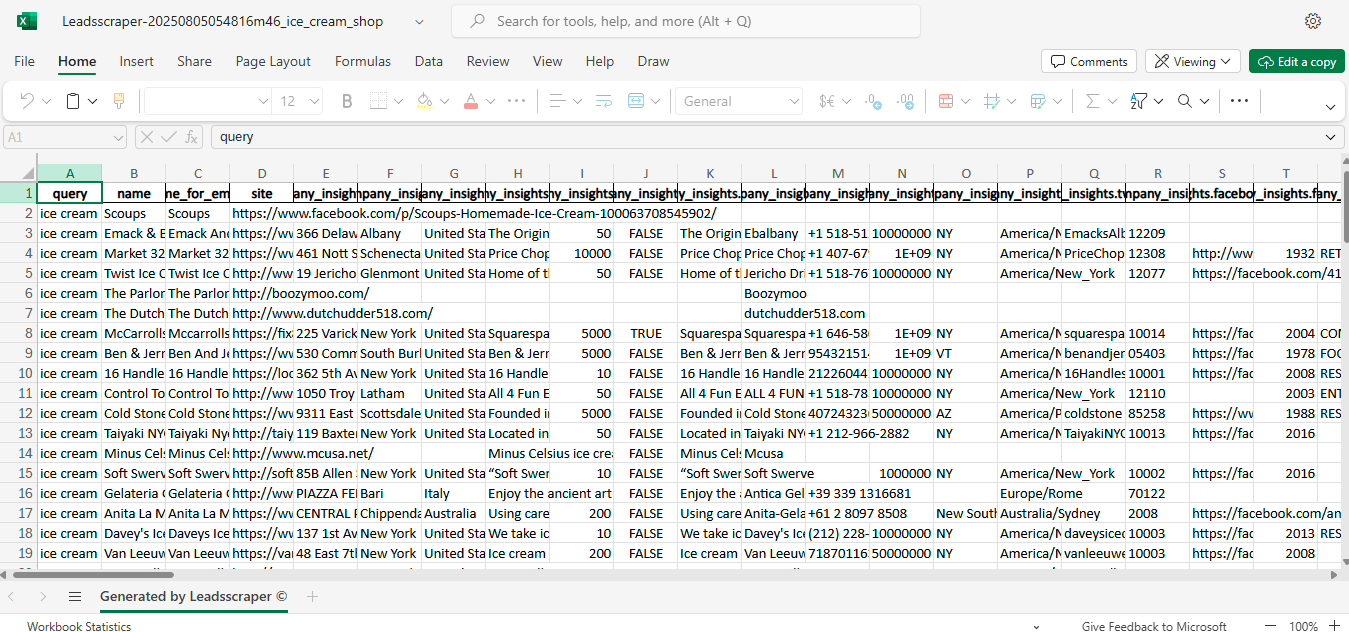Open Settings gear icon
Screen dimensions: 1349x632
click(1313, 21)
